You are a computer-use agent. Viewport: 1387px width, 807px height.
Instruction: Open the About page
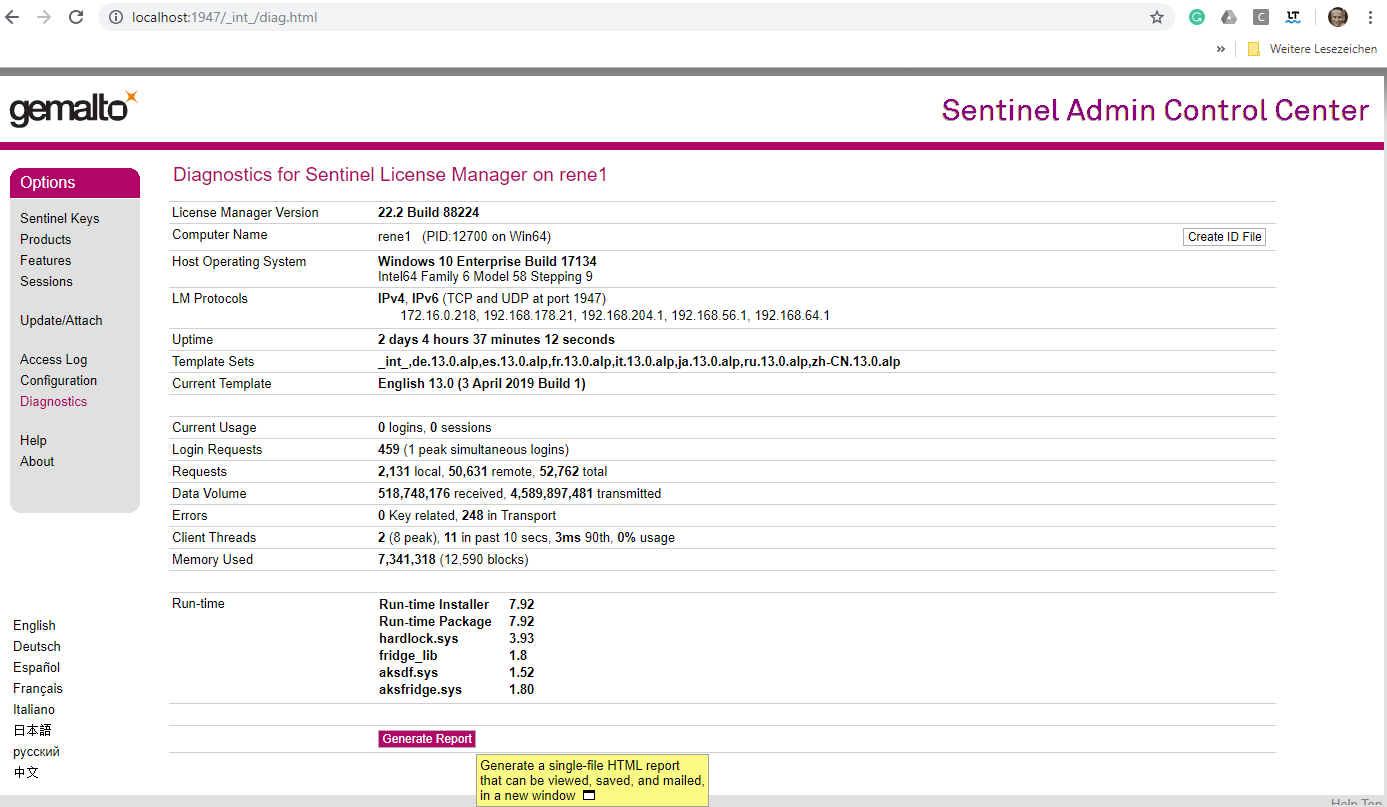(x=36, y=461)
